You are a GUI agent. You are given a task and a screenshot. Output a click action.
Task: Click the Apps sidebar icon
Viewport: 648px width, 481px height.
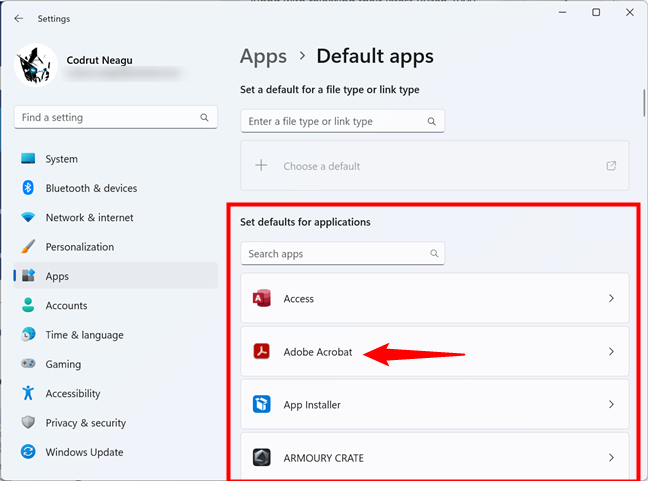[28, 276]
